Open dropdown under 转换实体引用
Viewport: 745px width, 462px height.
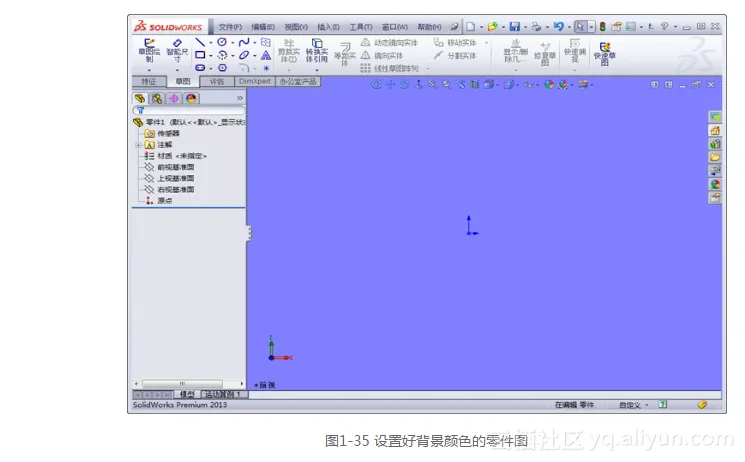pyautogui.click(x=317, y=70)
